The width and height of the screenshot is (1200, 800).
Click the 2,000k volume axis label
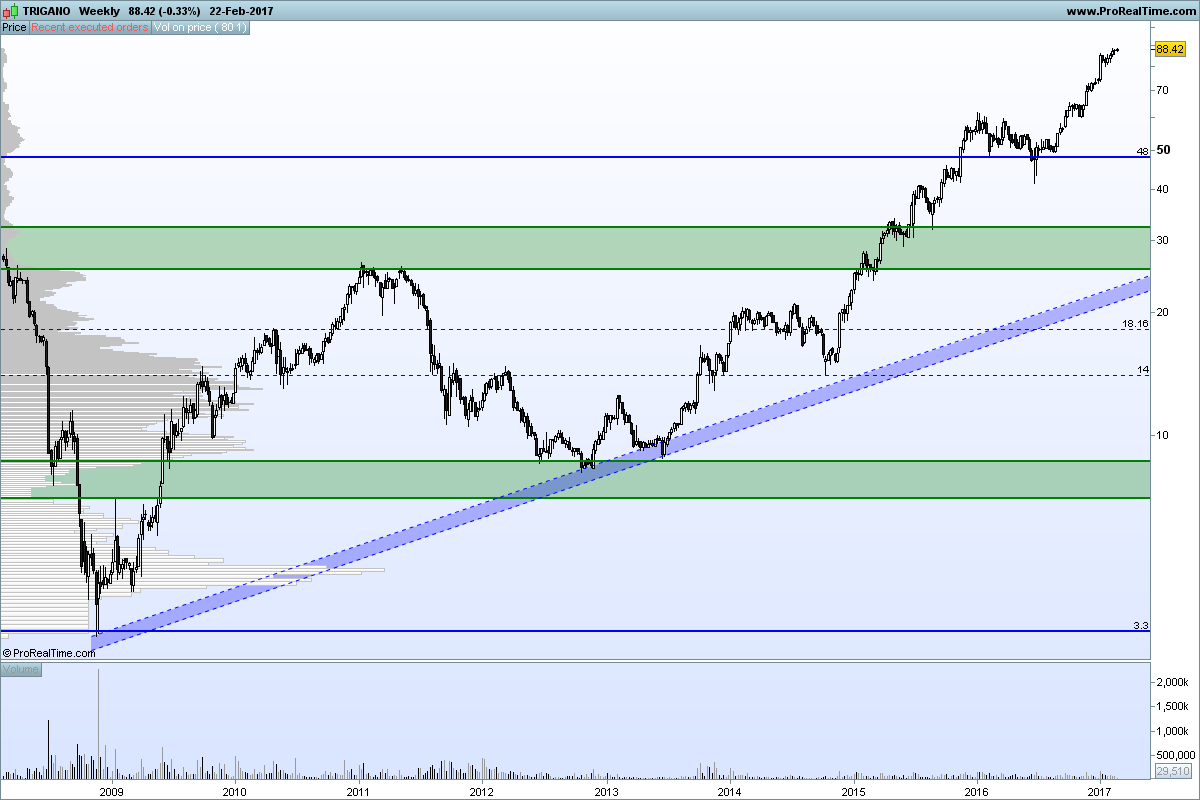click(x=1170, y=682)
